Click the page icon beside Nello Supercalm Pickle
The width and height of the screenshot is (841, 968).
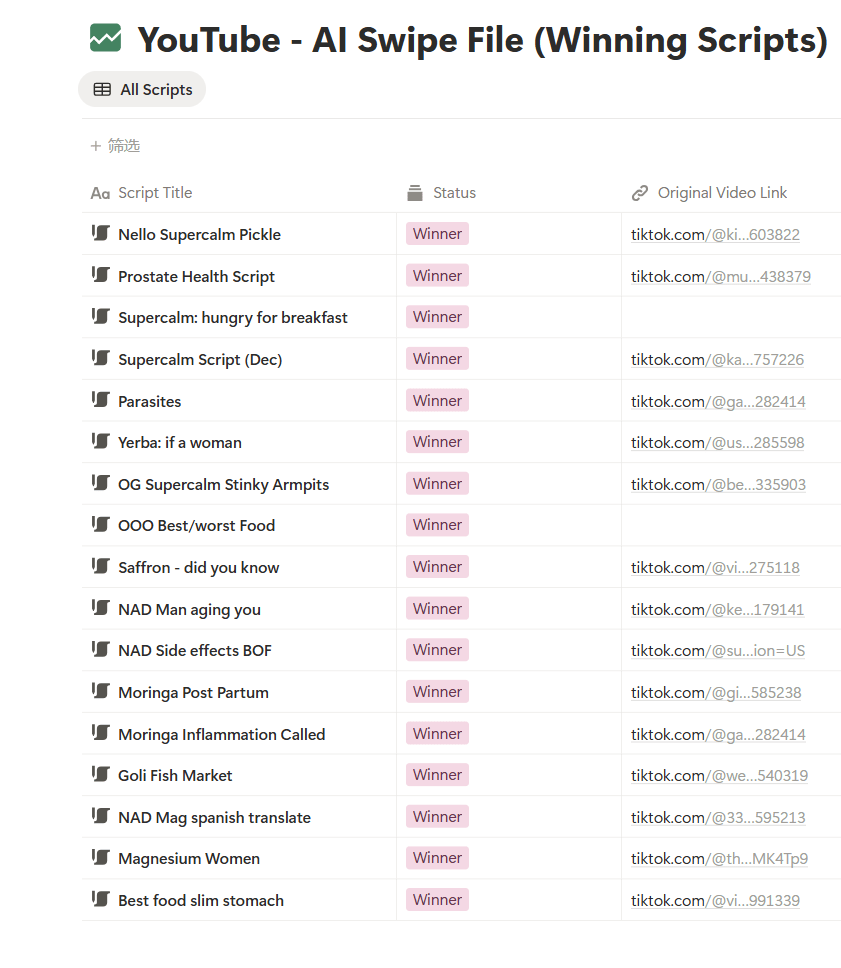point(100,234)
